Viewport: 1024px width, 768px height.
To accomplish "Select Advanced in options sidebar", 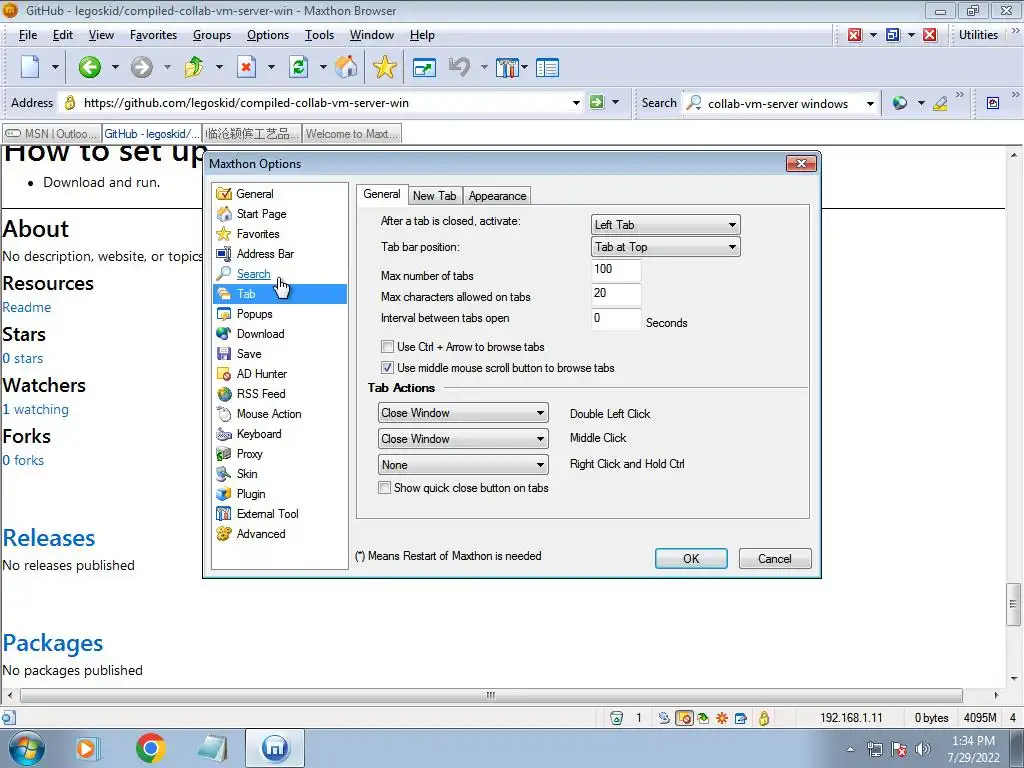I will pos(261,534).
